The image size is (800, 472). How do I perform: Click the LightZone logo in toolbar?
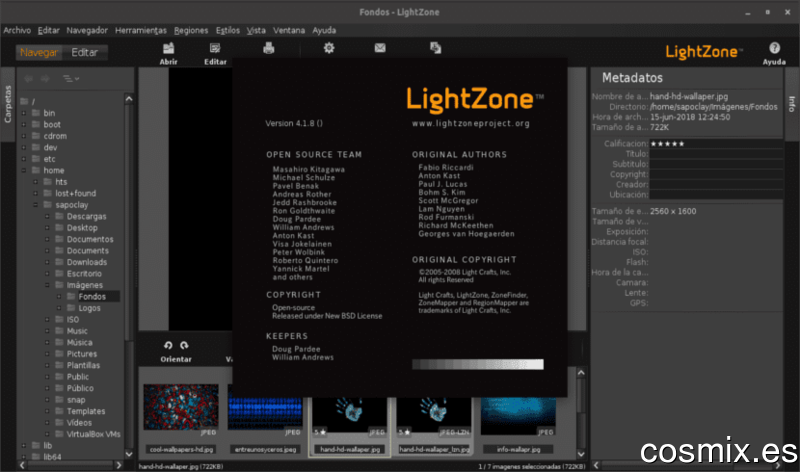click(x=704, y=52)
